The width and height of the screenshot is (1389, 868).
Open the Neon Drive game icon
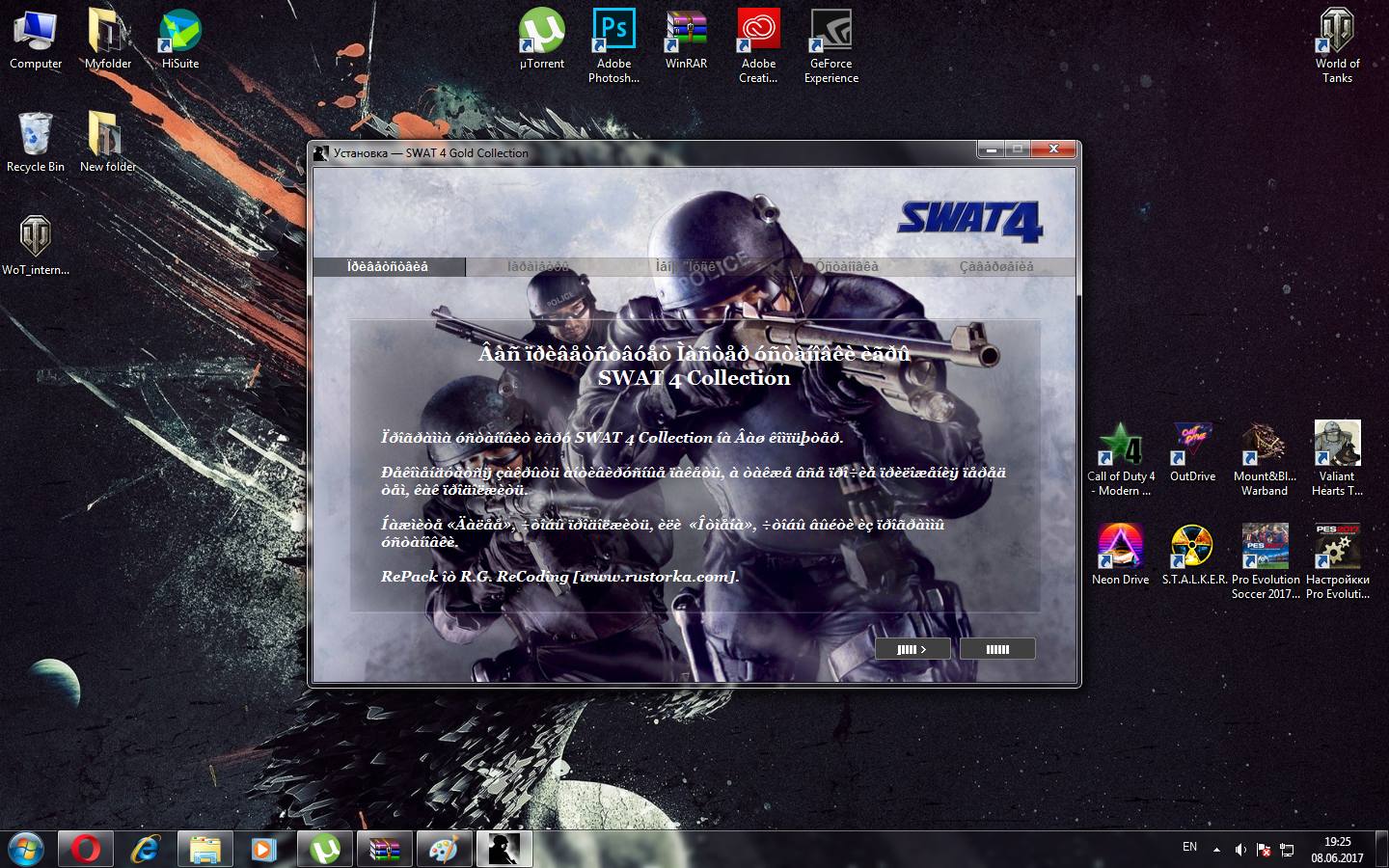[x=1120, y=547]
